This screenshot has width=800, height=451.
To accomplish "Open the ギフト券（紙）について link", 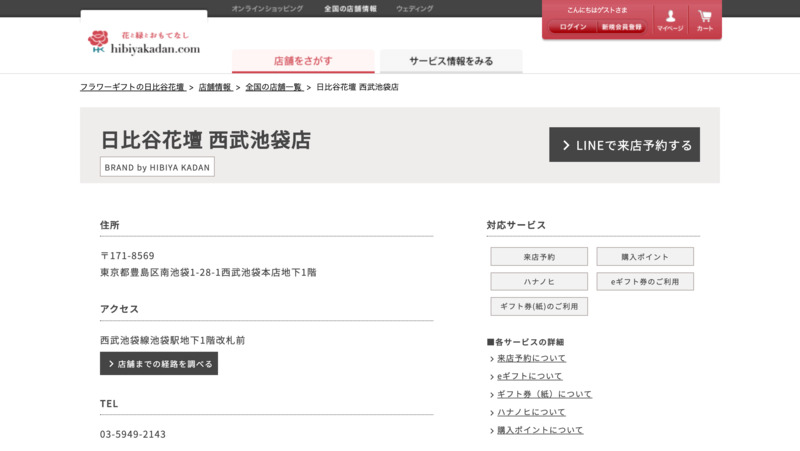I will 544,394.
